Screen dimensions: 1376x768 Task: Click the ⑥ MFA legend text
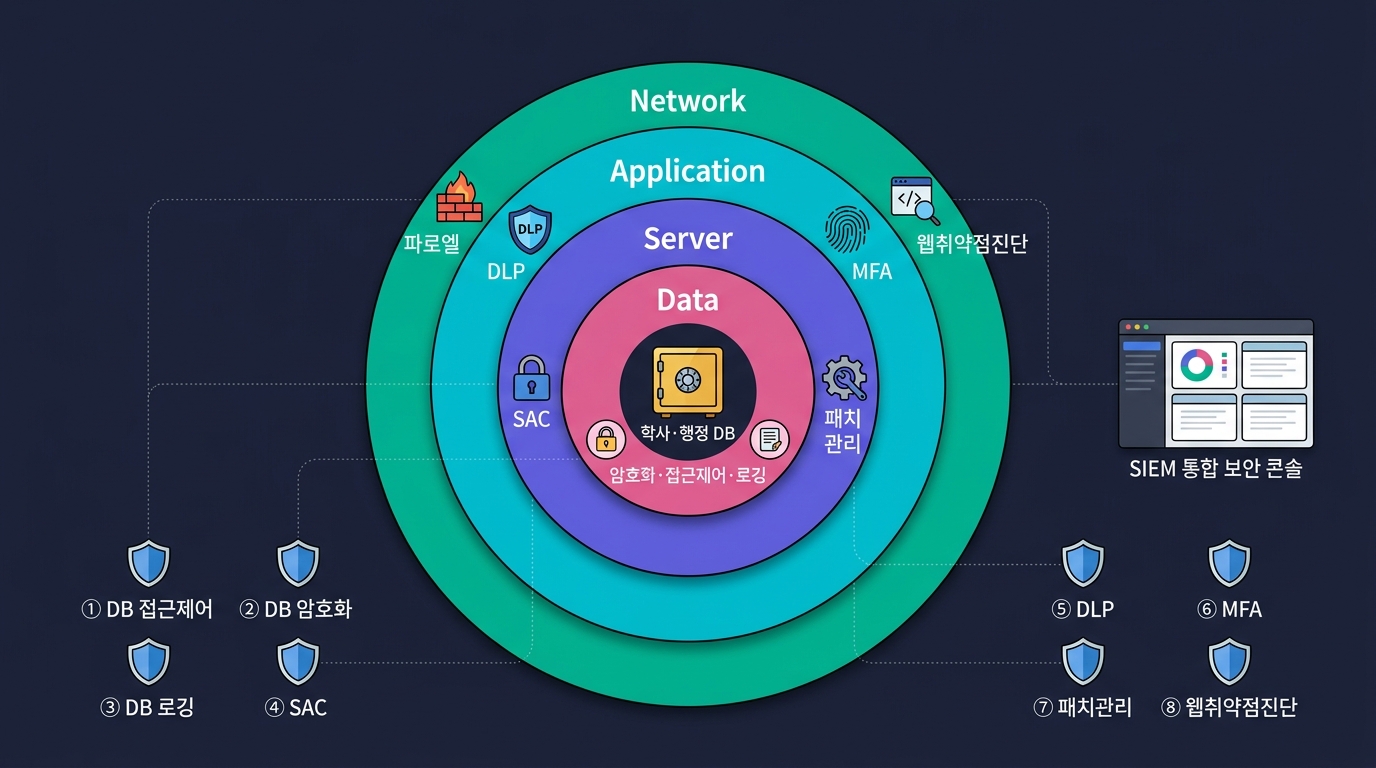point(1230,610)
